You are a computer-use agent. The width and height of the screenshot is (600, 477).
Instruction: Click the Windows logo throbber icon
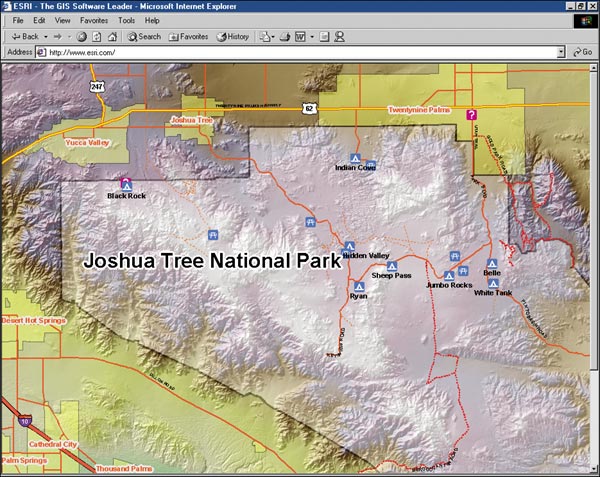pos(585,21)
